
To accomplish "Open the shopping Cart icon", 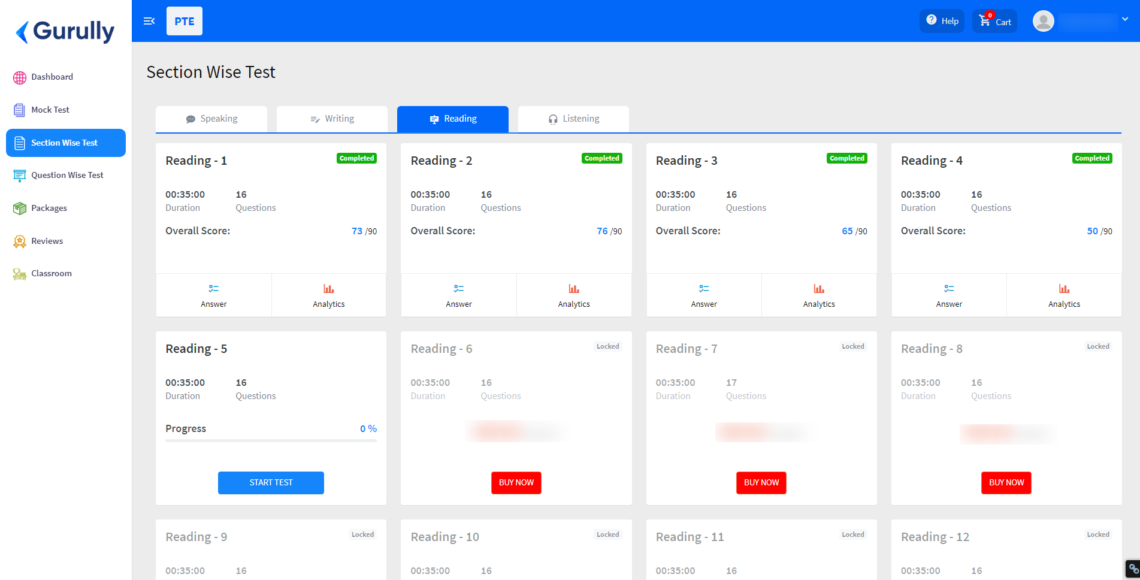I will [x=987, y=21].
